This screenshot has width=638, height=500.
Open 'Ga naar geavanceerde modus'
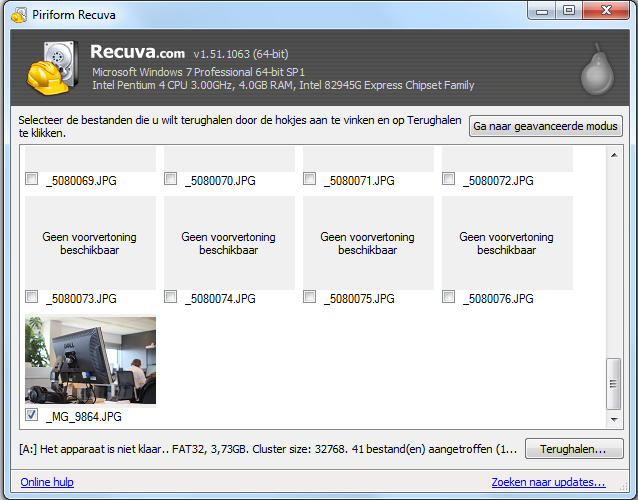point(546,126)
